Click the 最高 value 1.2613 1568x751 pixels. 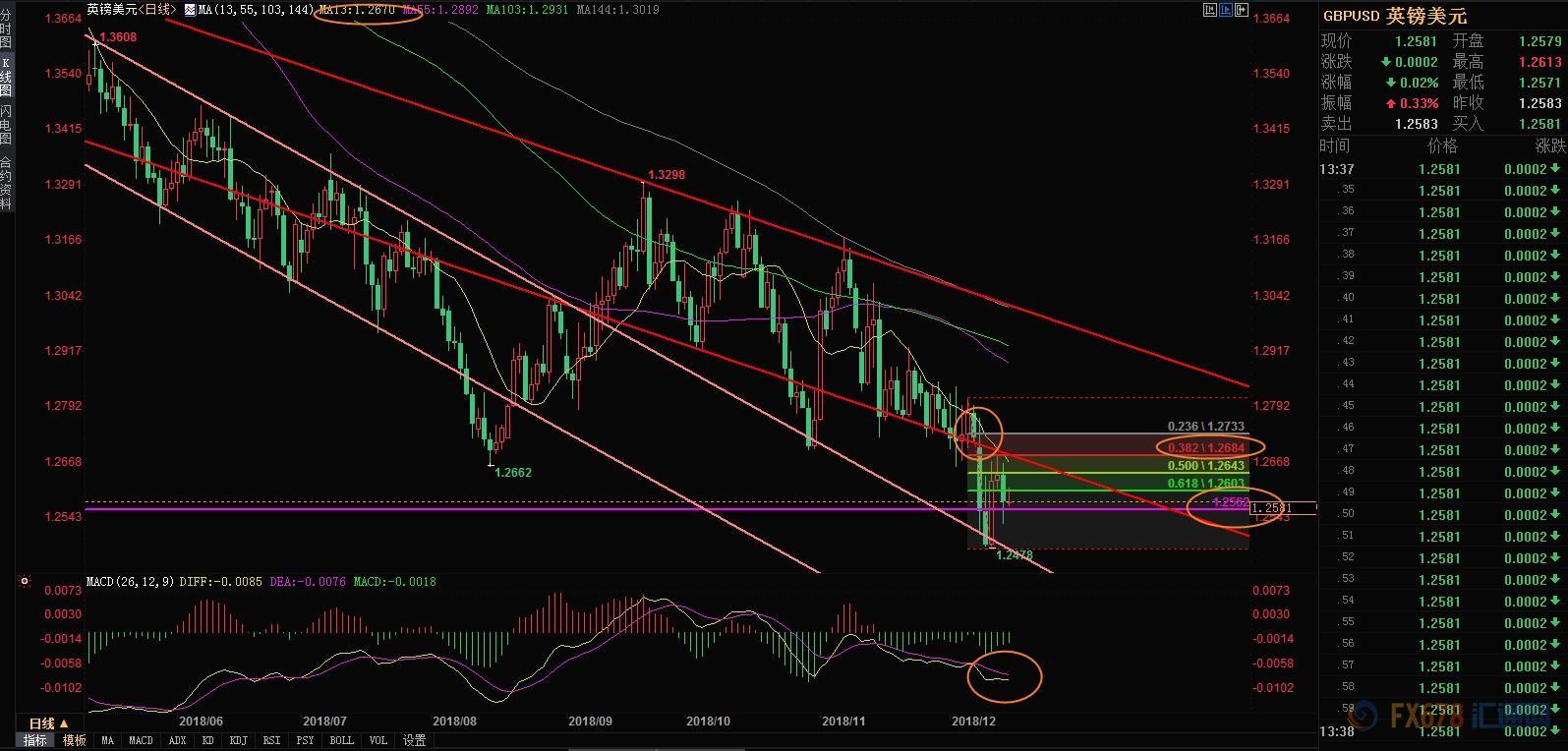pos(1539,62)
